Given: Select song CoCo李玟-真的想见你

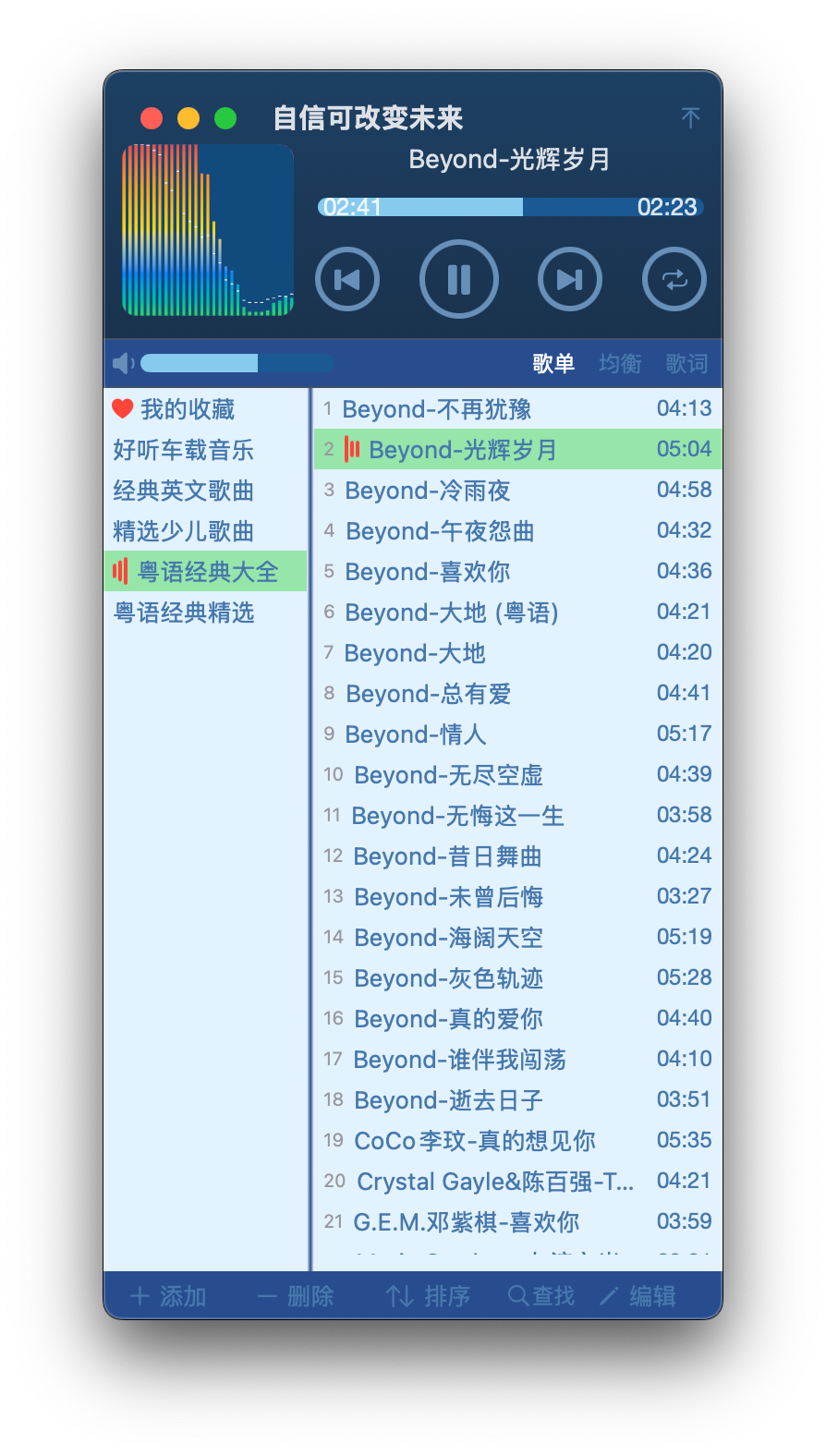Looking at the screenshot, I should pyautogui.click(x=517, y=1140).
